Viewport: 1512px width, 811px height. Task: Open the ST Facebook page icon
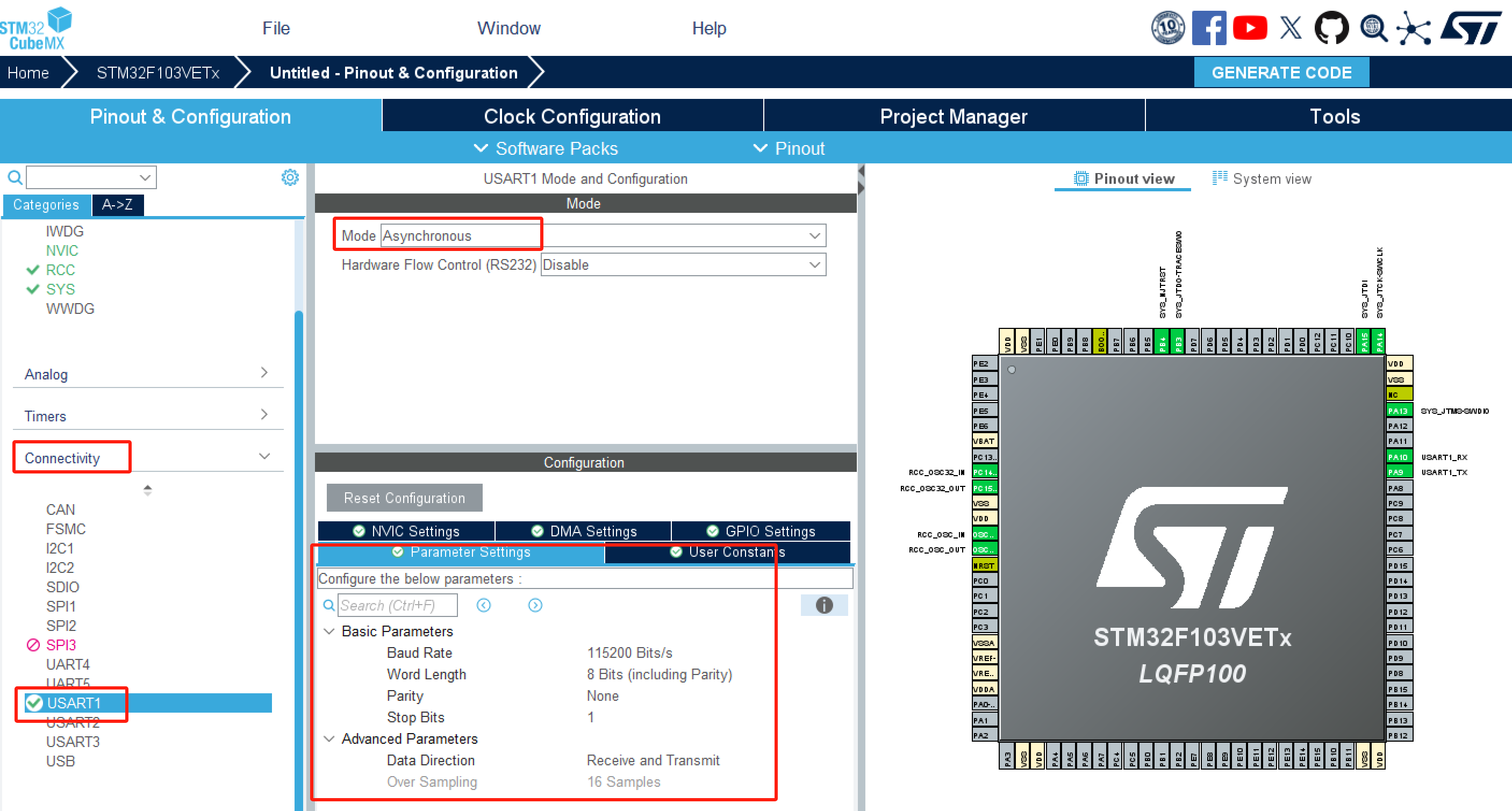tap(1208, 27)
